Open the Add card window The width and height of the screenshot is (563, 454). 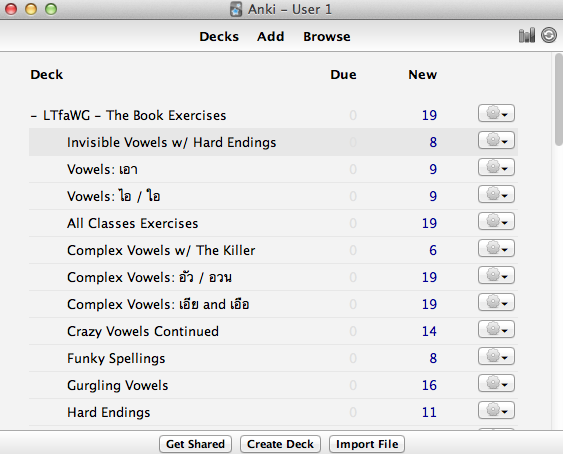[270, 36]
